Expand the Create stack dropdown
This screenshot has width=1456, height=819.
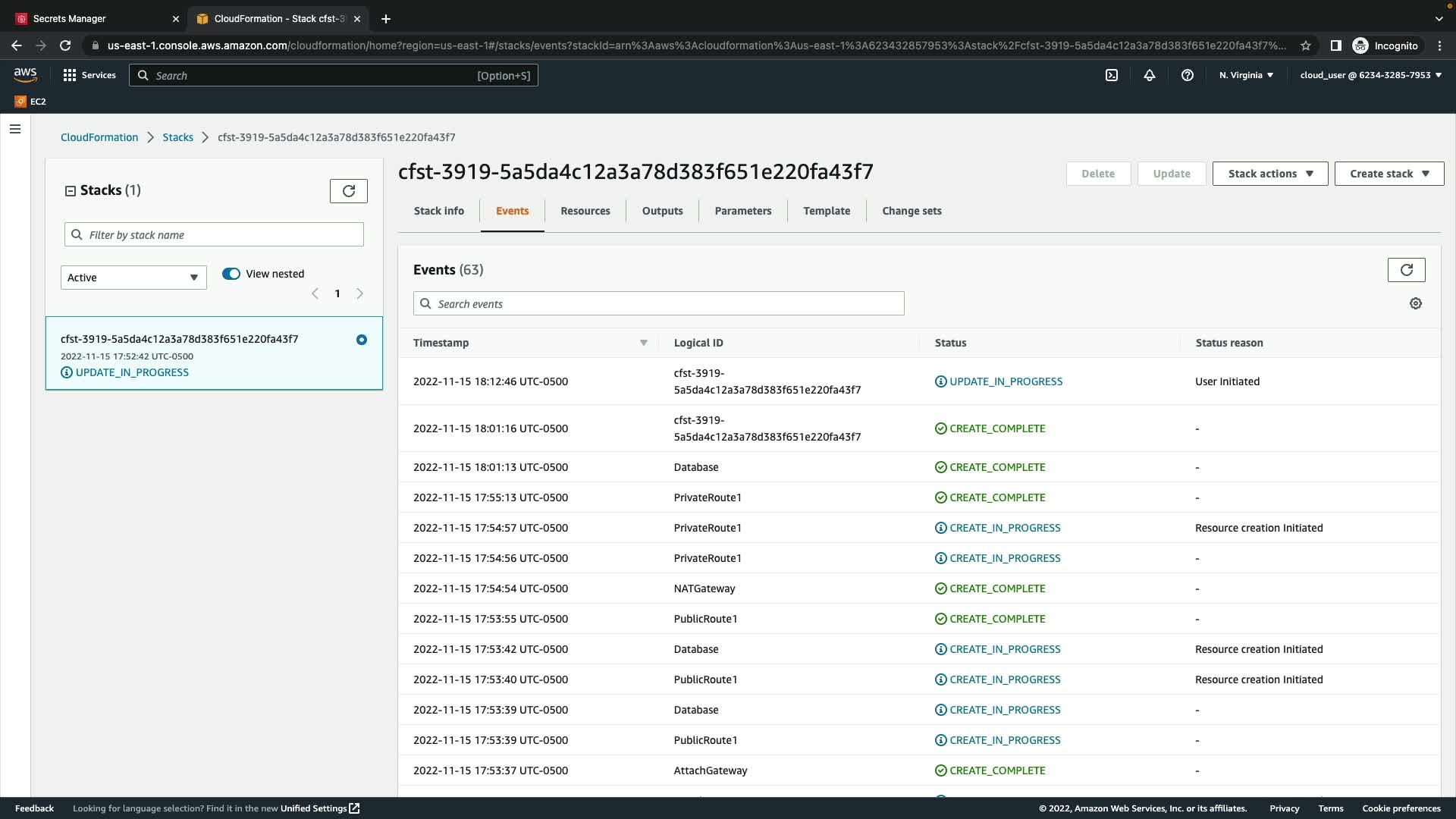point(1389,174)
